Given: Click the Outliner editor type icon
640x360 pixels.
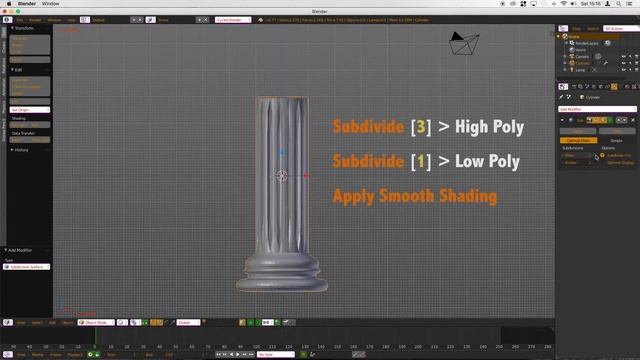Looking at the screenshot, I should 563,28.
